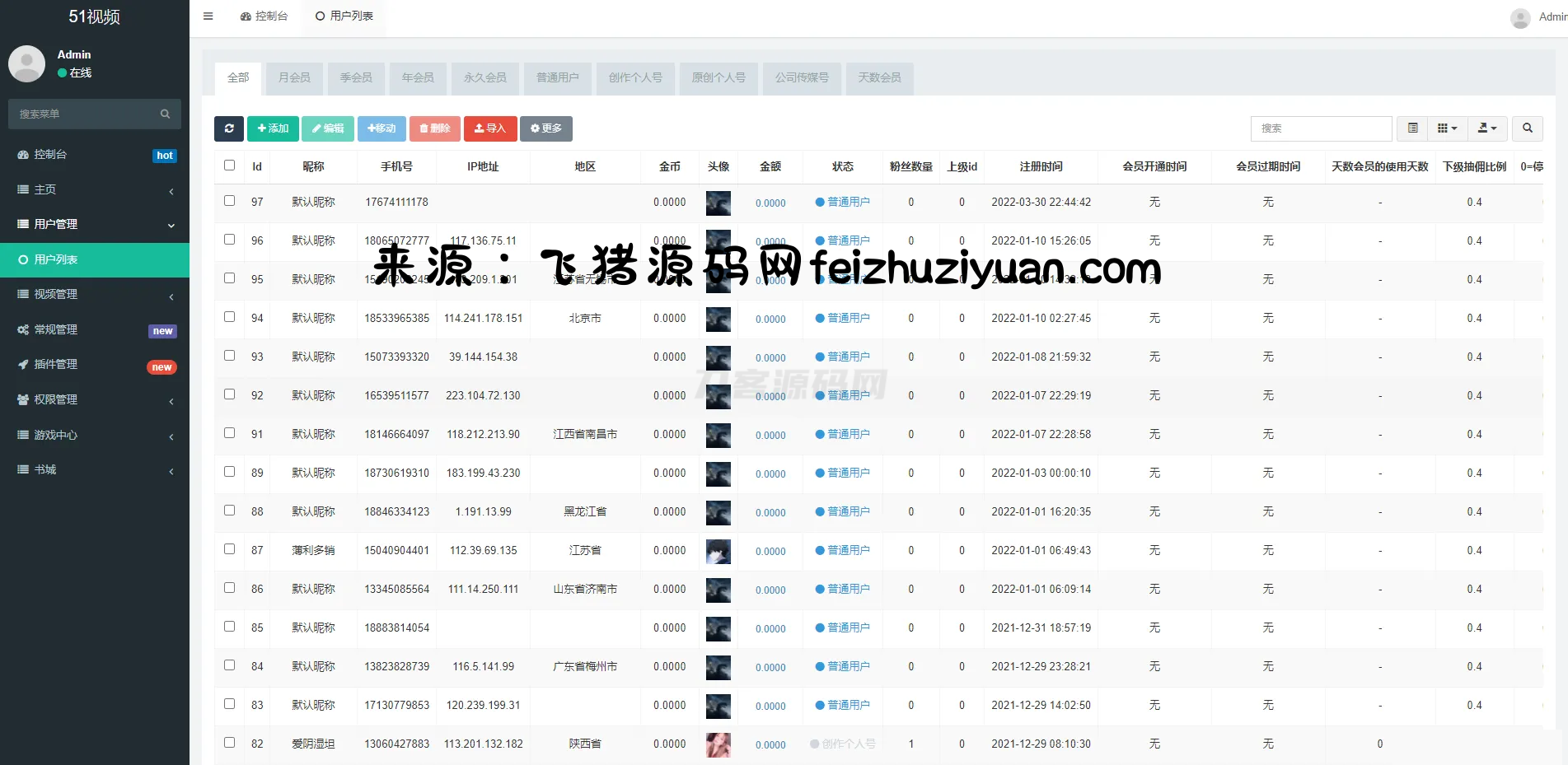Screen dimensions: 1568x765
Task: Click the 0.0000 amount link for user 94
Action: coord(770,319)
